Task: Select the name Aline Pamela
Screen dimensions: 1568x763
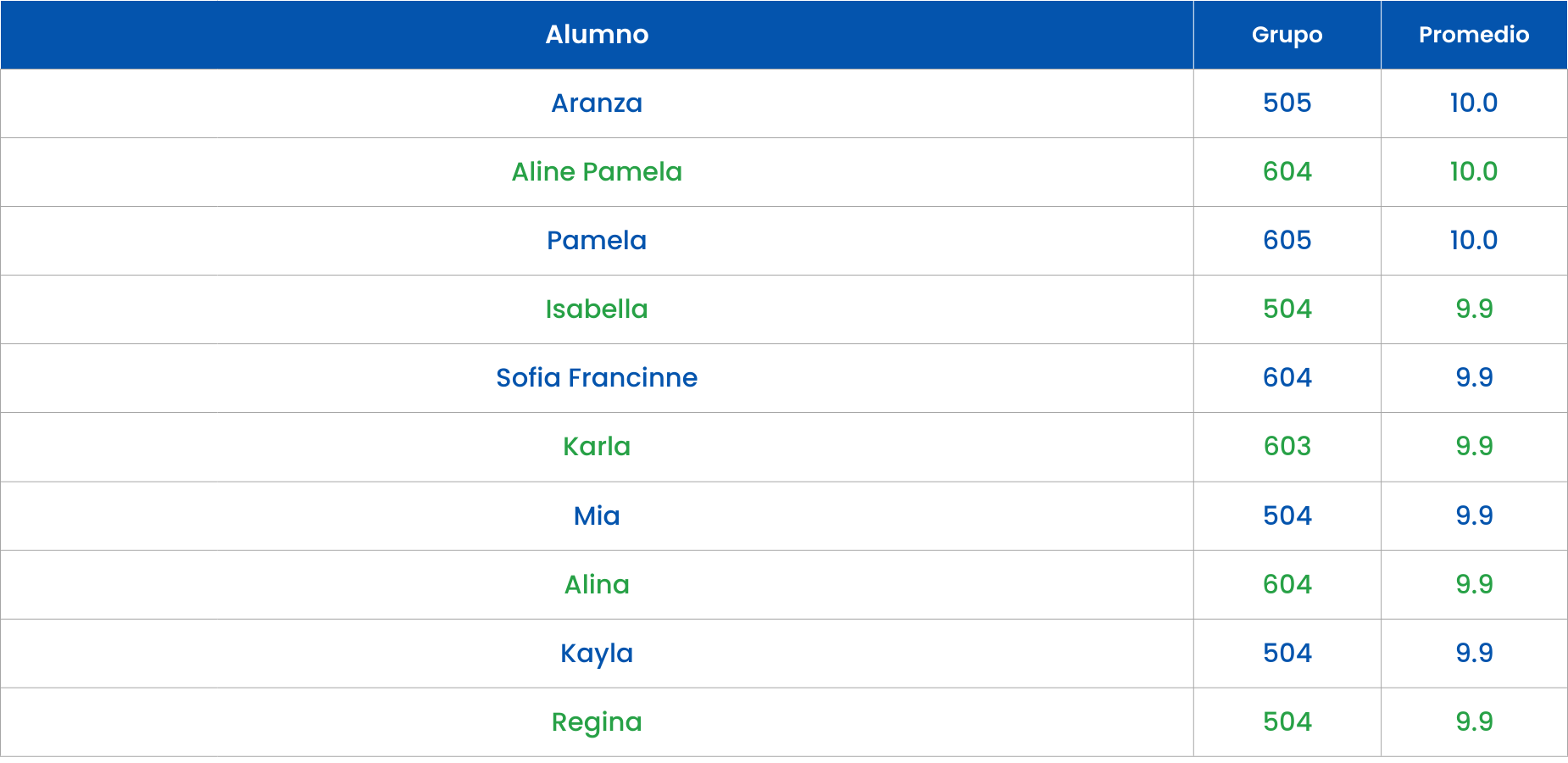Action: pos(597,172)
